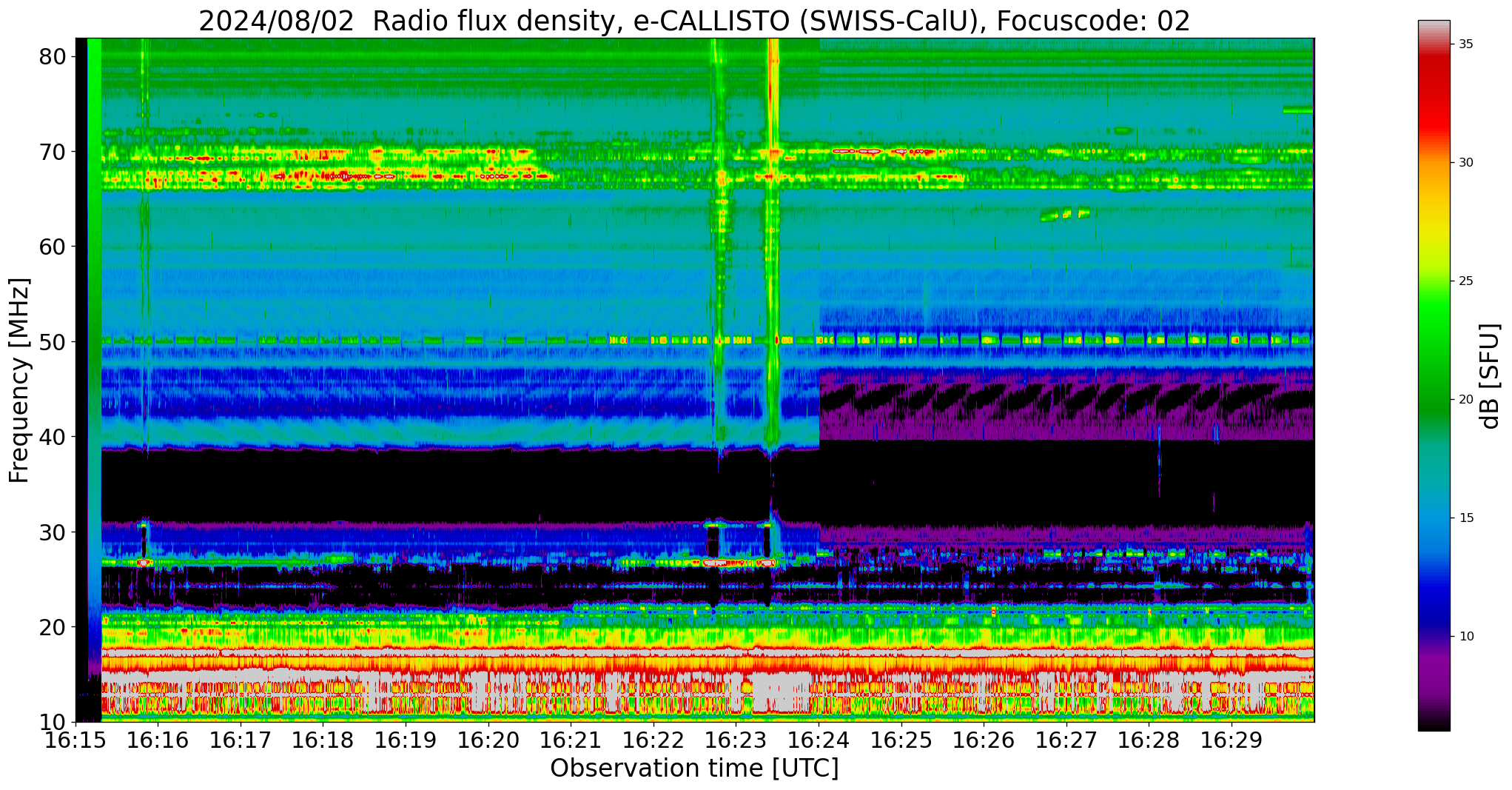The width and height of the screenshot is (1512, 790).
Task: Click the 15 colorbar tick label
Action: pos(1466,518)
